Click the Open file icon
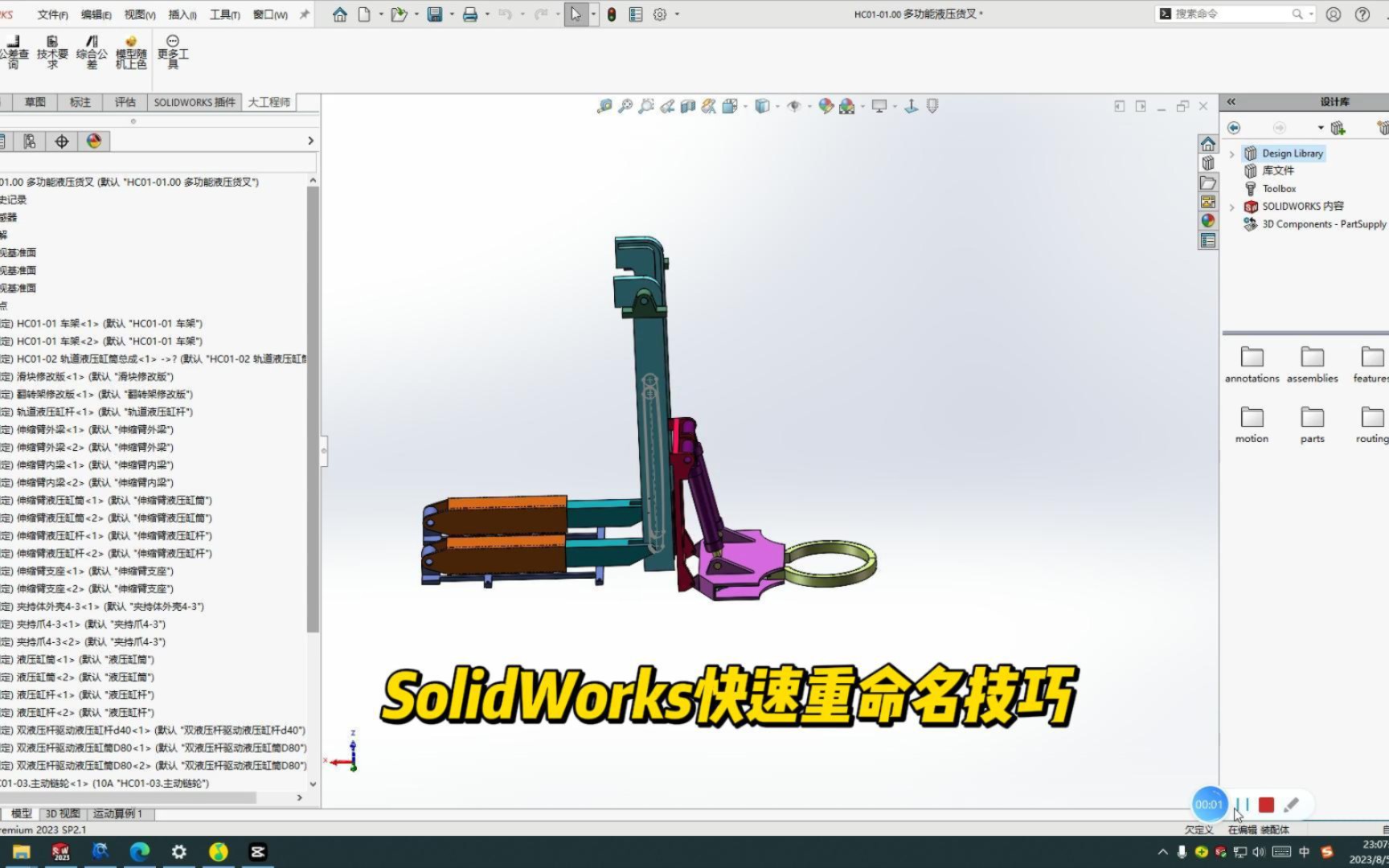This screenshot has width=1389, height=868. [x=398, y=14]
